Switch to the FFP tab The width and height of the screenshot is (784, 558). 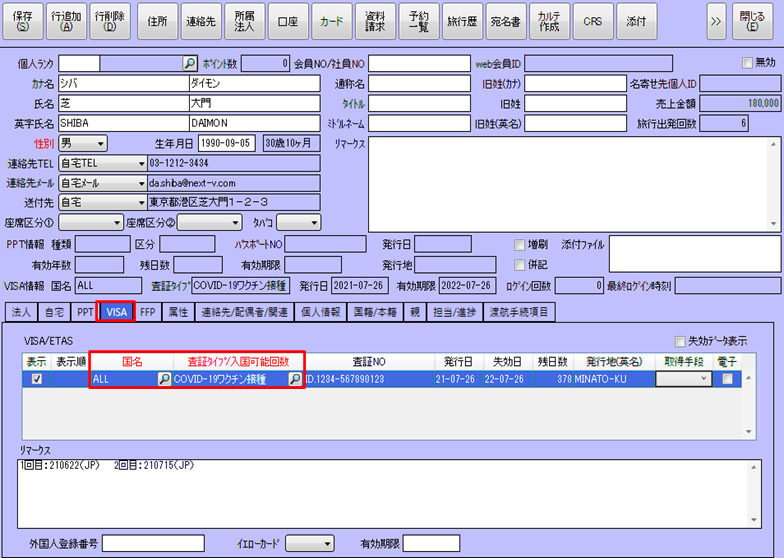coord(148,312)
